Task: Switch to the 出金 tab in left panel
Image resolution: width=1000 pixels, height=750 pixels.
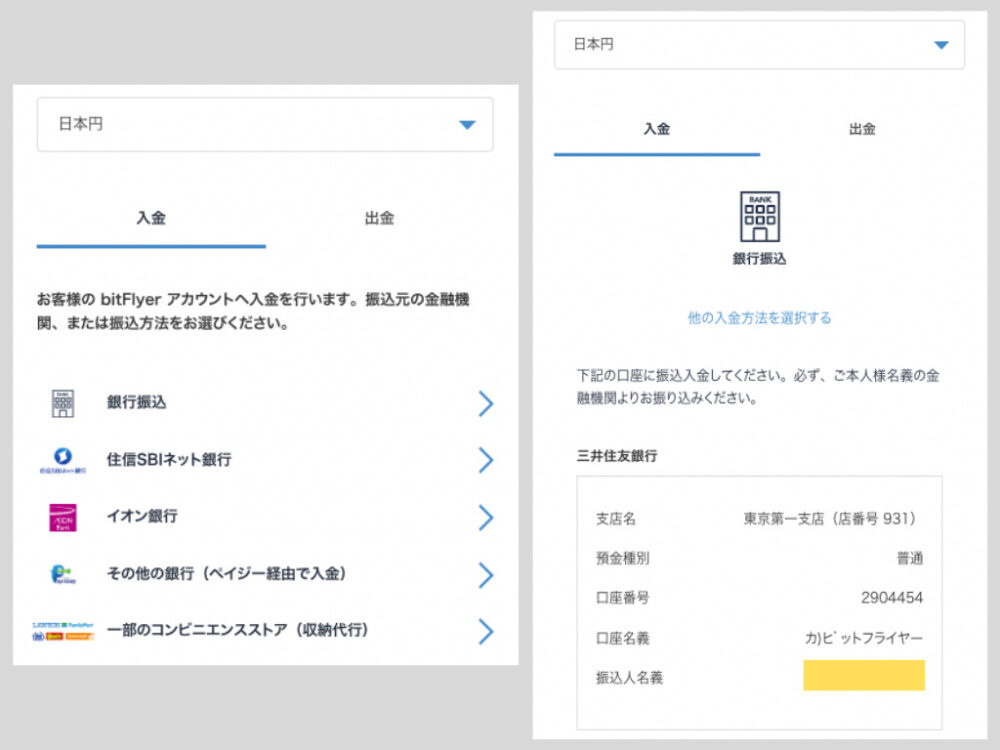Action: pos(379,218)
